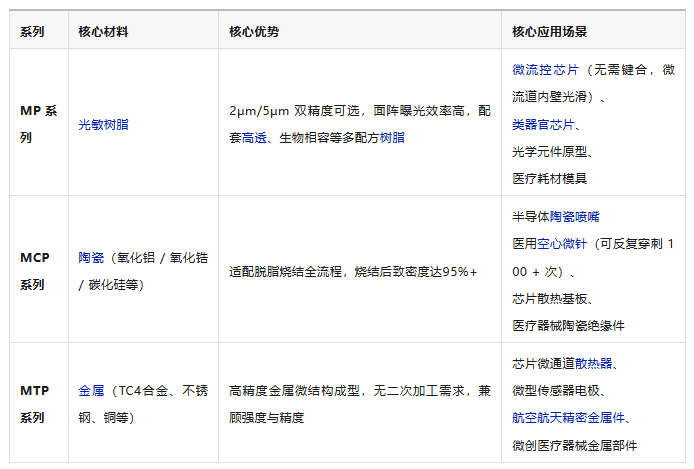Click the text 芯片散热基板

[550, 299]
